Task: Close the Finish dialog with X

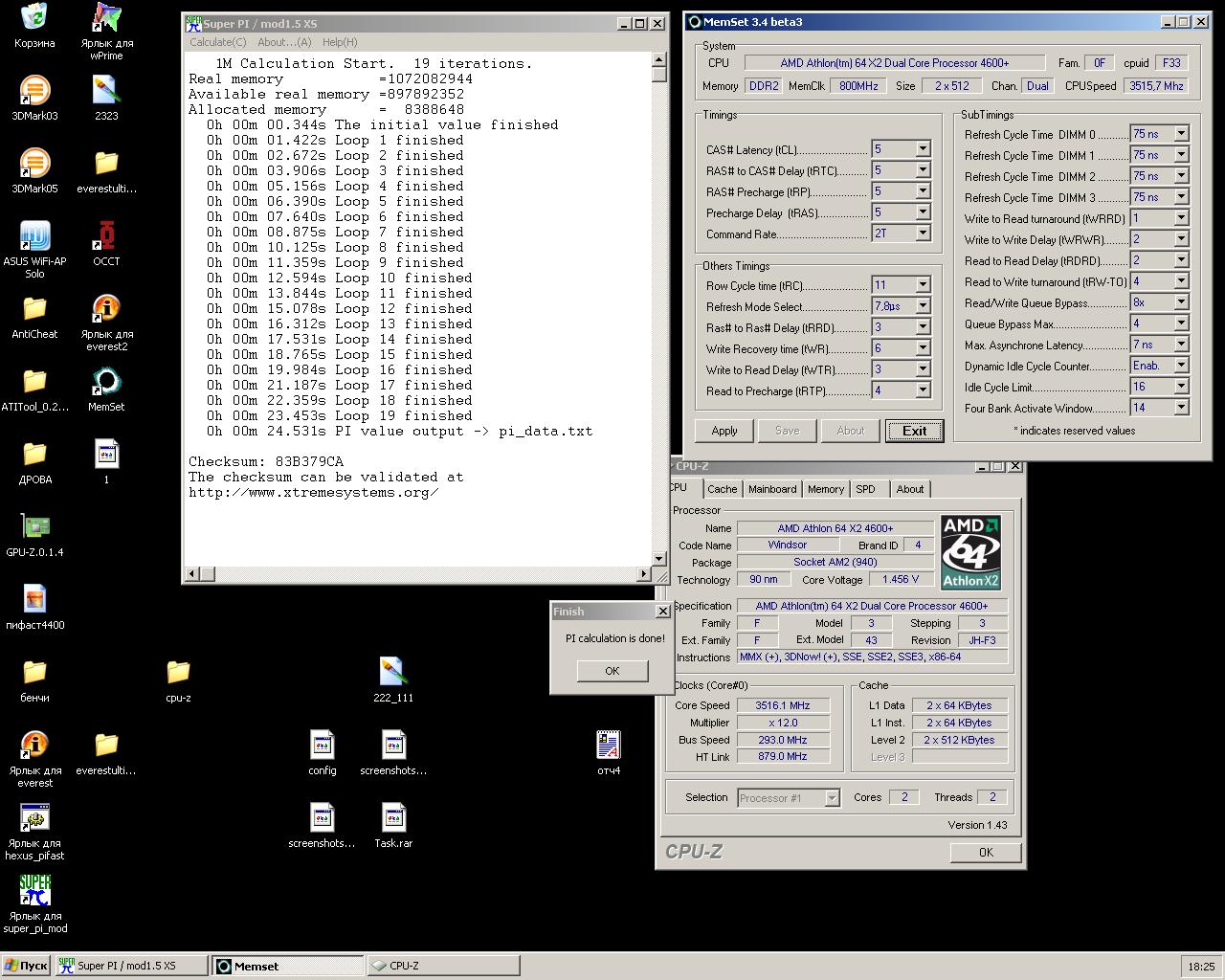Action: (x=662, y=611)
